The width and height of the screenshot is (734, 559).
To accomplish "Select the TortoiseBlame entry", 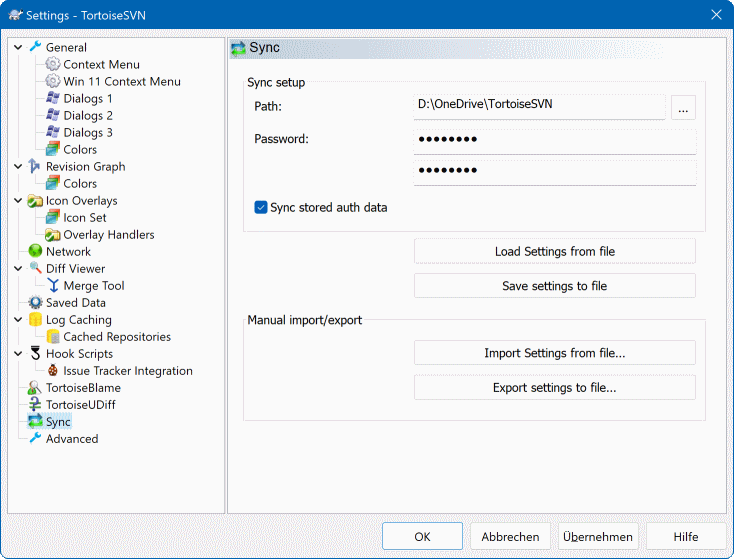I will pos(83,388).
